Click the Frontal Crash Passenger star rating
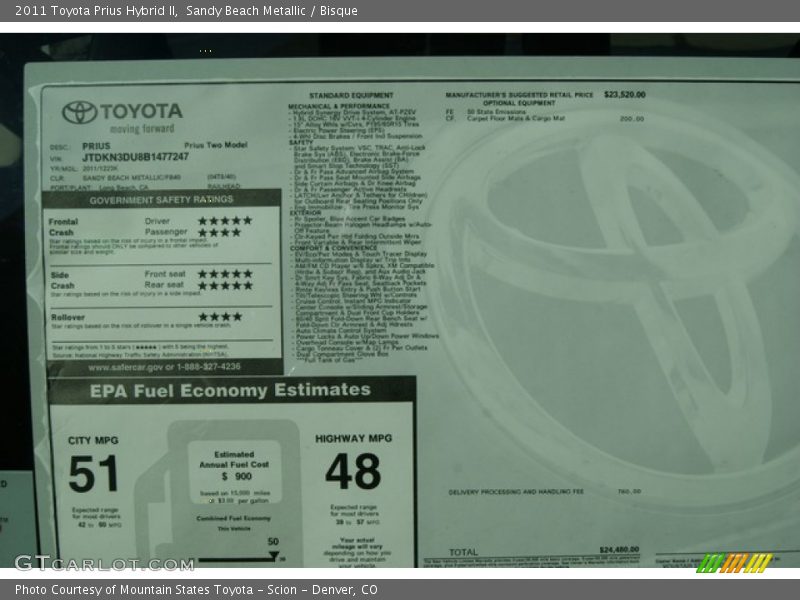The width and height of the screenshot is (800, 600). pos(218,233)
